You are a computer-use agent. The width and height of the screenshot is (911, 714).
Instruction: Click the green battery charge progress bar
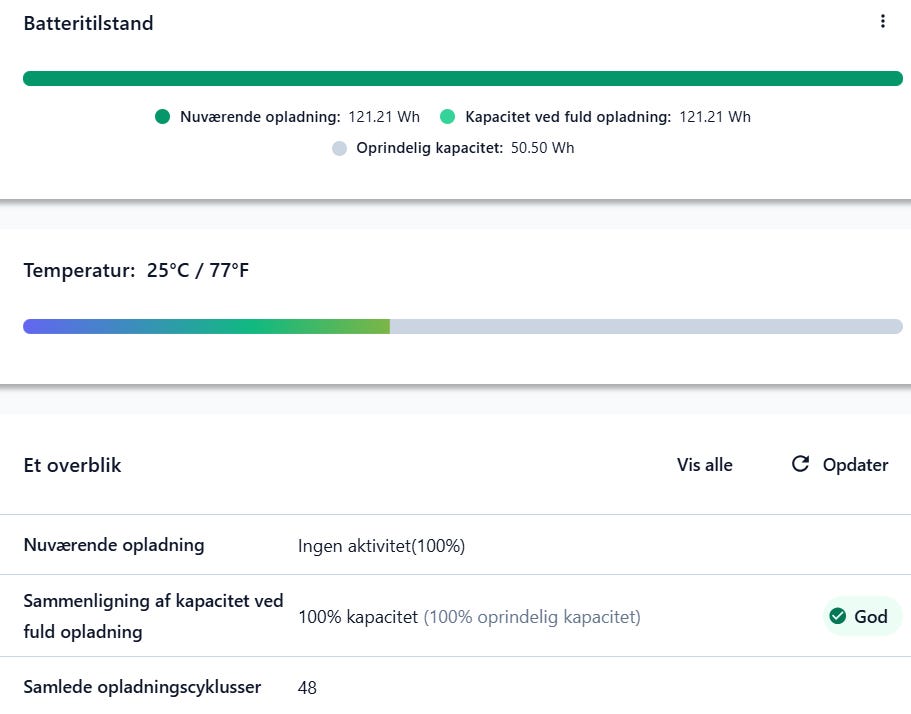(462, 79)
